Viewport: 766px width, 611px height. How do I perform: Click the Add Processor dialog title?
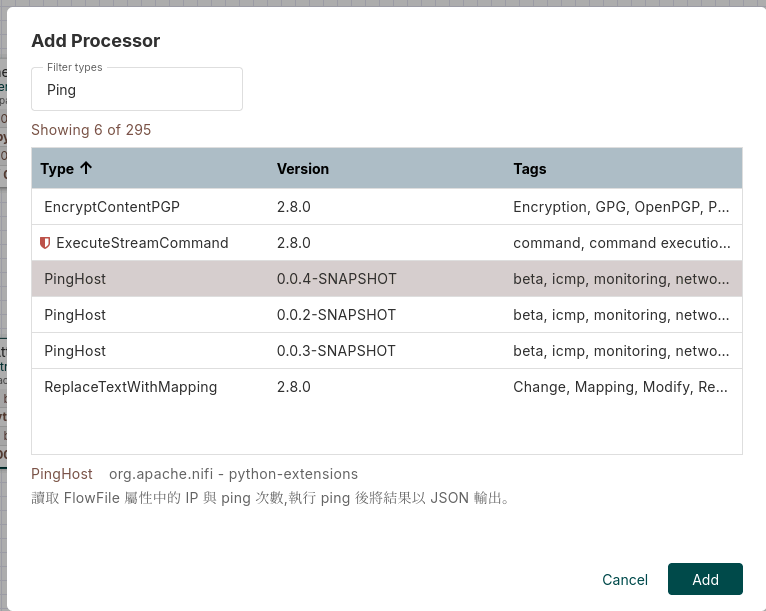click(96, 41)
